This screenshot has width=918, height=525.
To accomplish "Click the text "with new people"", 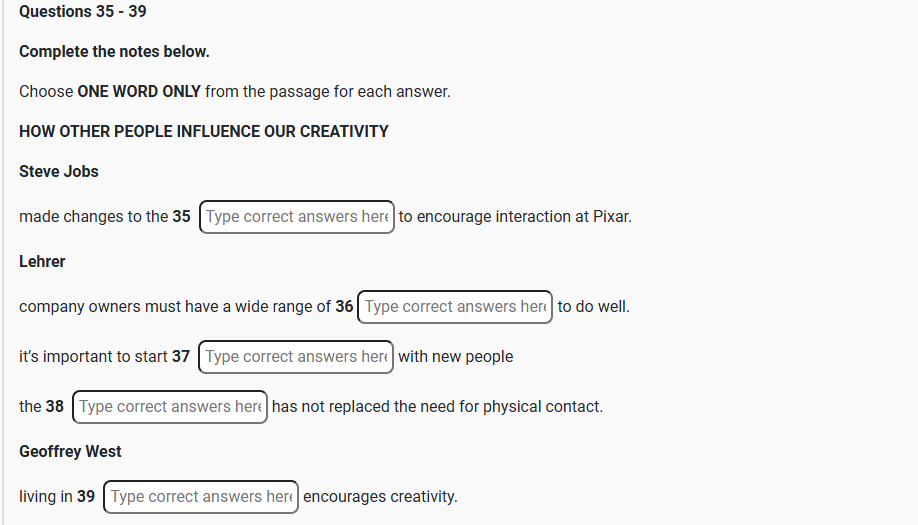I will pyautogui.click(x=455, y=357).
